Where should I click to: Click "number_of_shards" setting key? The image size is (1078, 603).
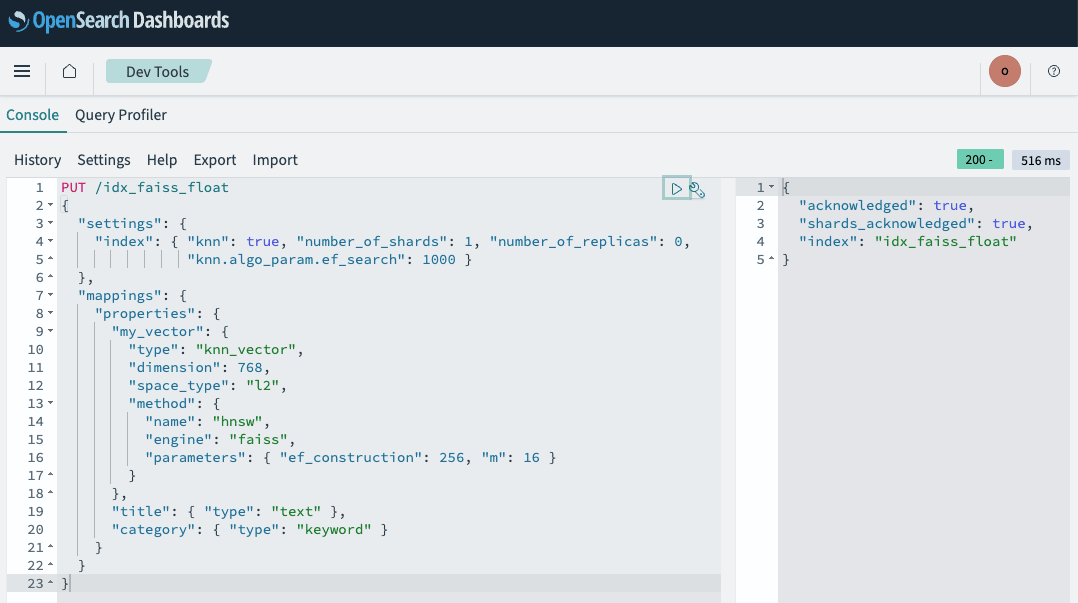tap(372, 241)
